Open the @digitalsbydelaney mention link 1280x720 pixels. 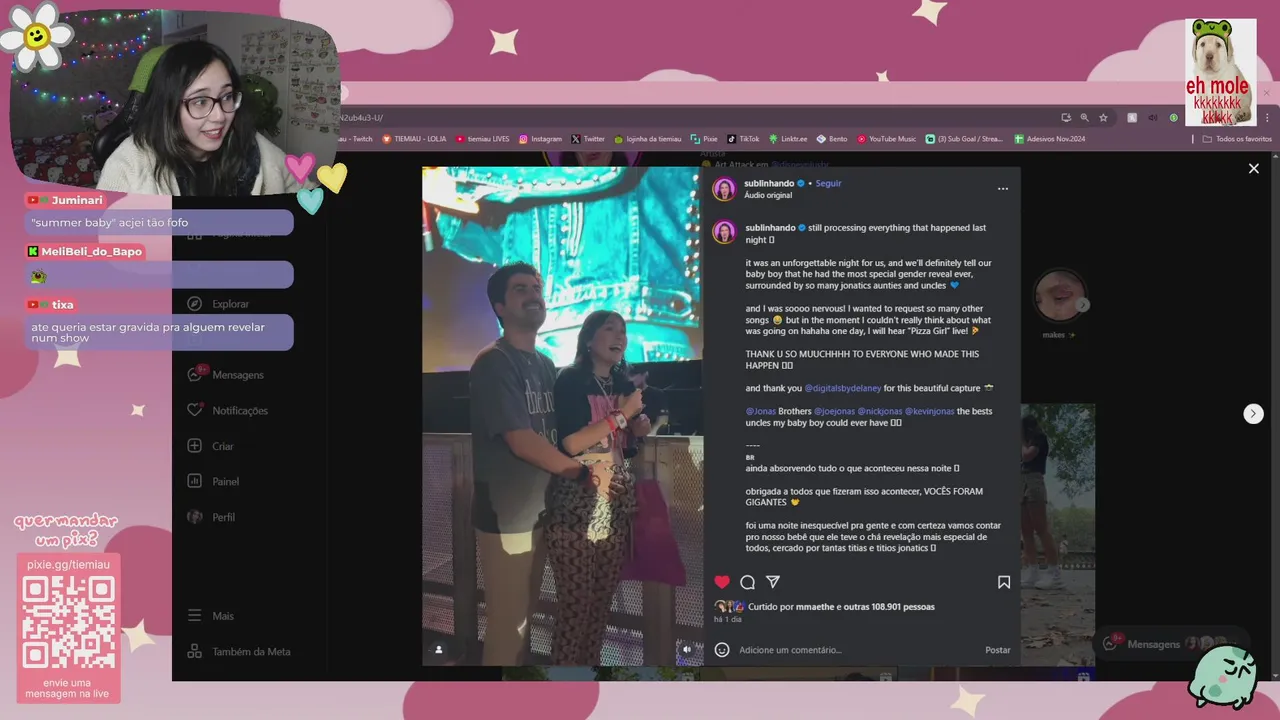point(842,388)
